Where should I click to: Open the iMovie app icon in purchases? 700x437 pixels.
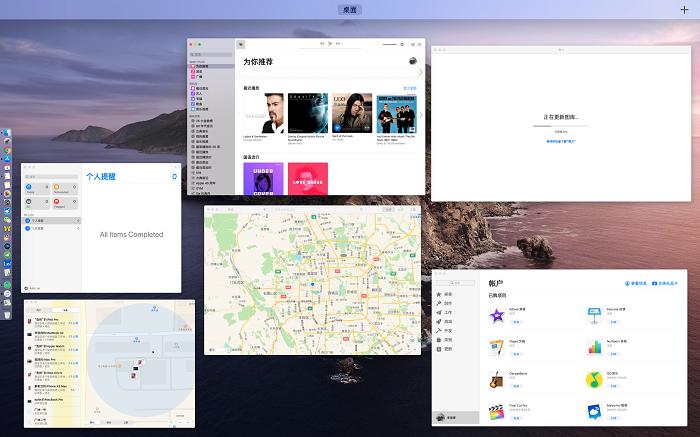(x=496, y=315)
